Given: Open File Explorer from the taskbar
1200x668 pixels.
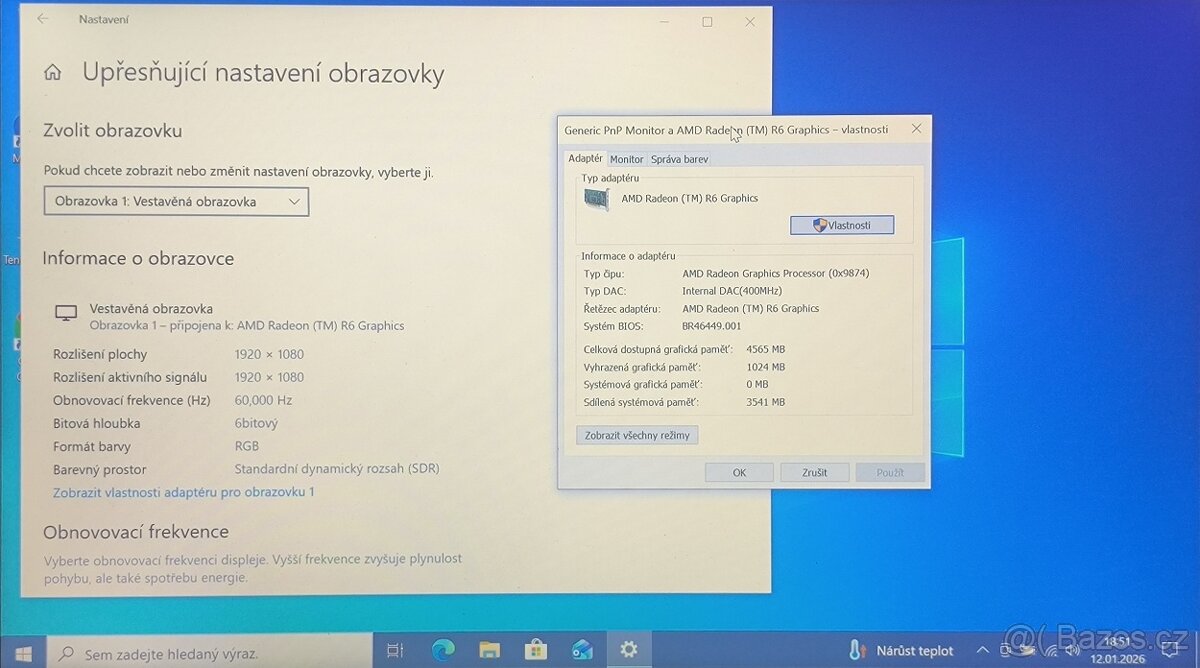Looking at the screenshot, I should tap(489, 651).
